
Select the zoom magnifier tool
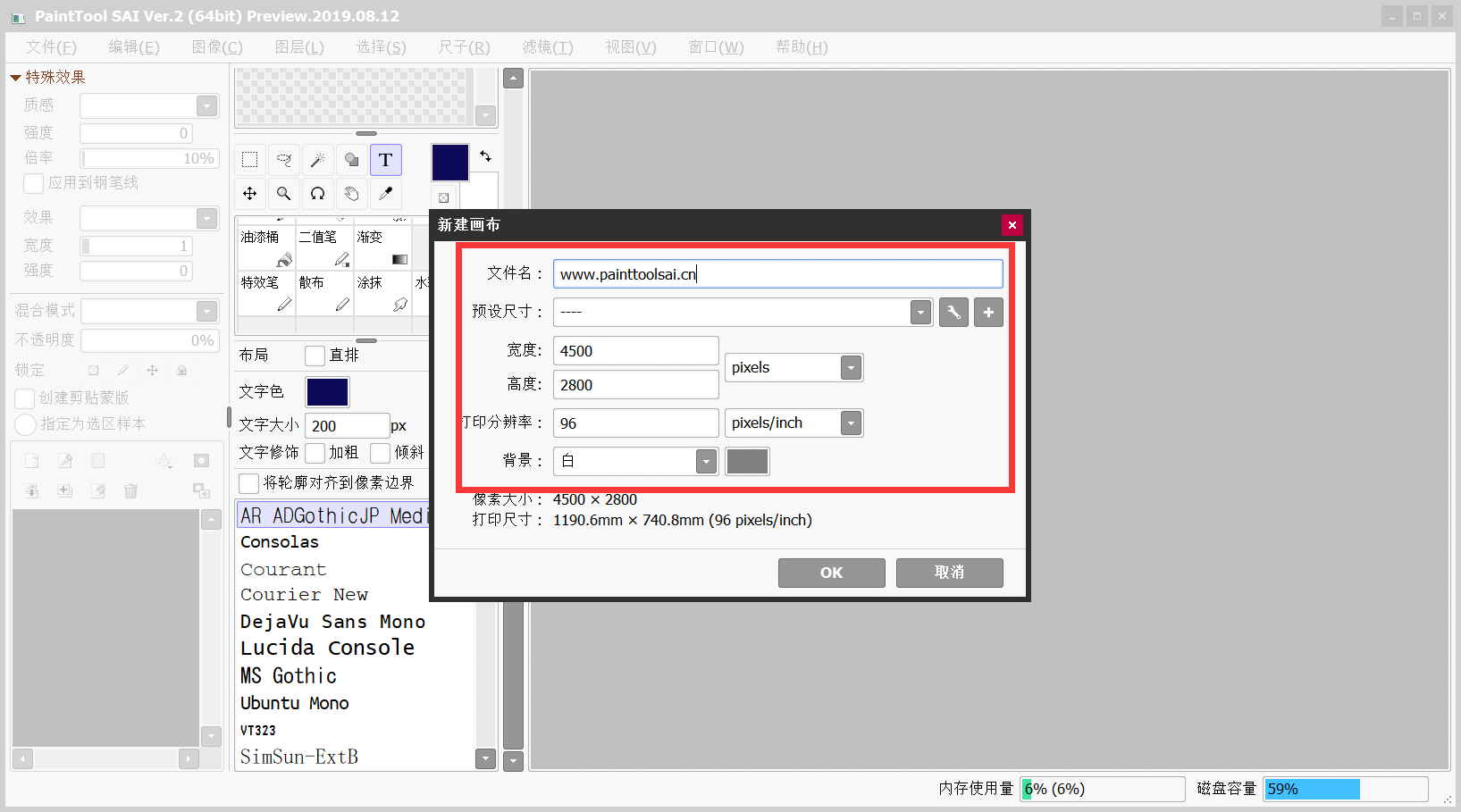283,193
